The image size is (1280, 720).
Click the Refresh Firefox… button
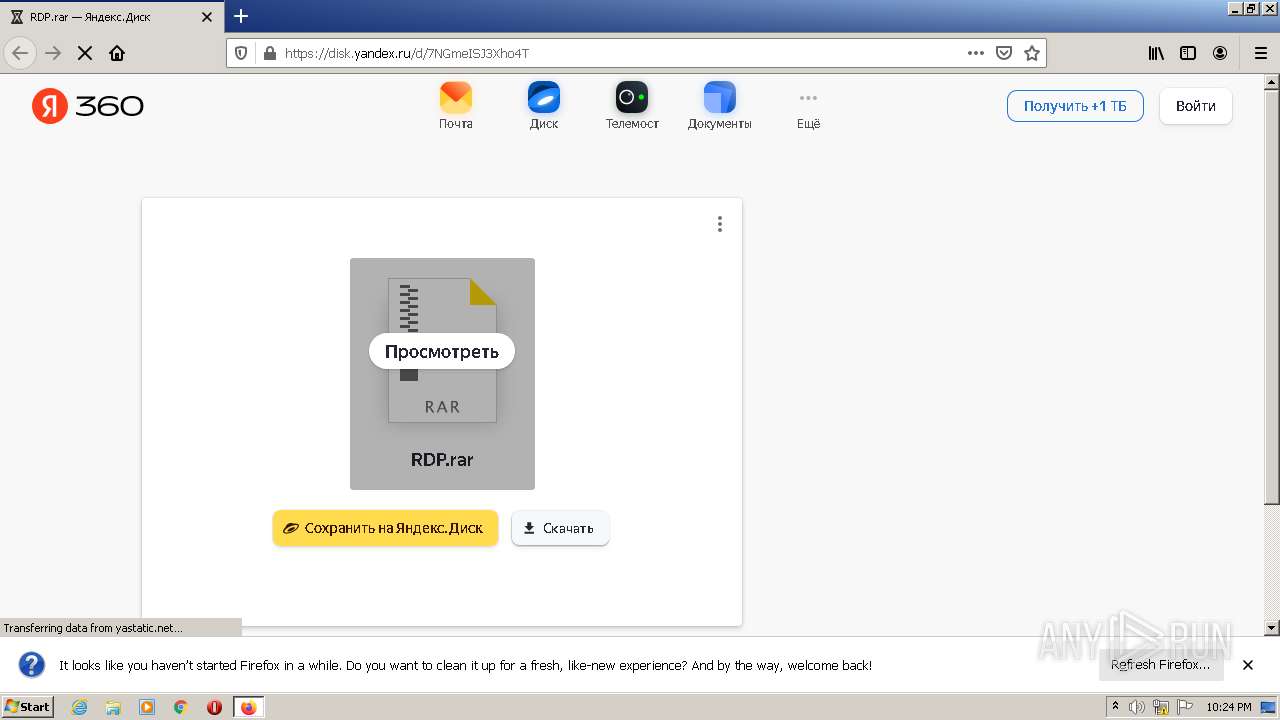pos(1161,665)
